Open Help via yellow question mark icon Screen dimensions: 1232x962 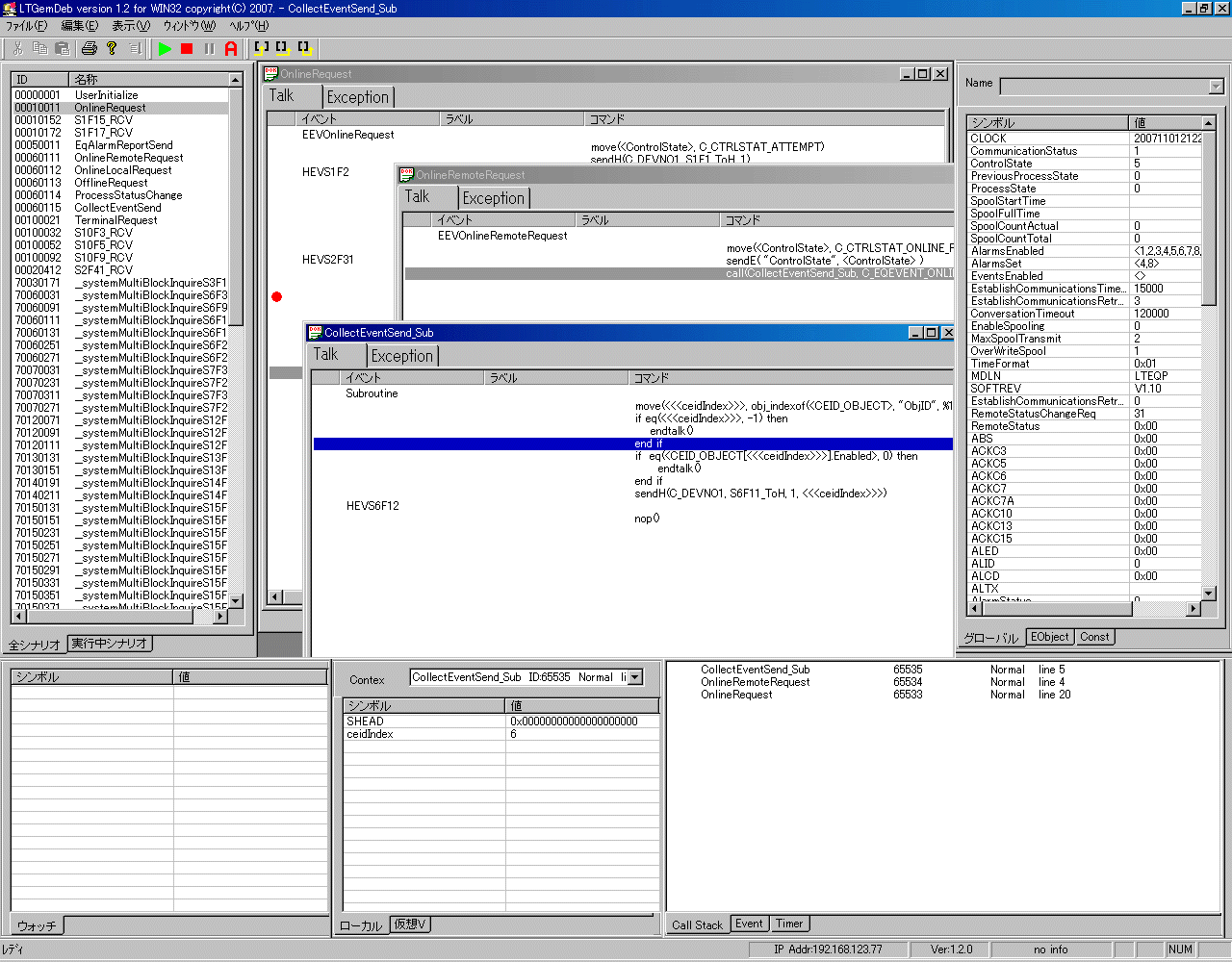[x=112, y=48]
